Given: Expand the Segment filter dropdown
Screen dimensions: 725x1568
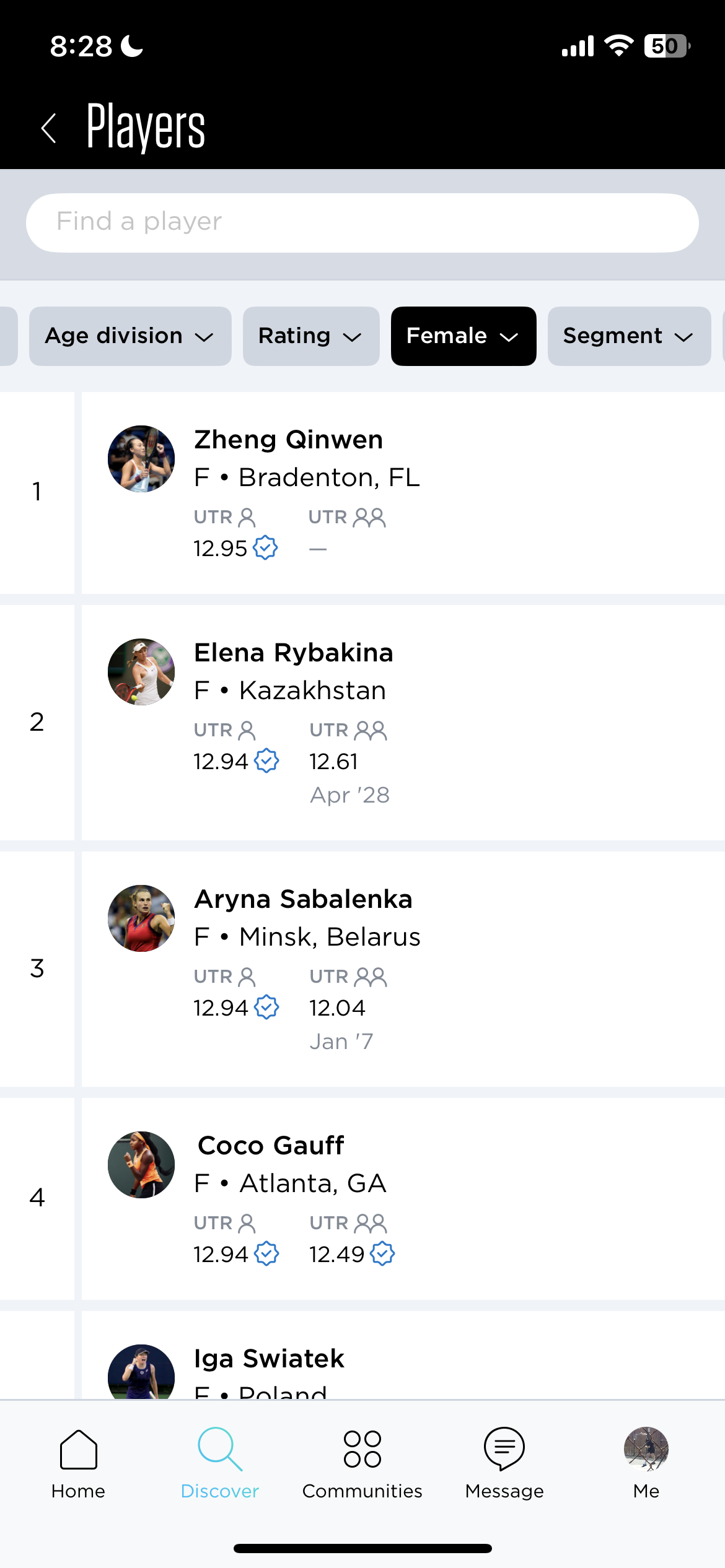Looking at the screenshot, I should coord(629,336).
